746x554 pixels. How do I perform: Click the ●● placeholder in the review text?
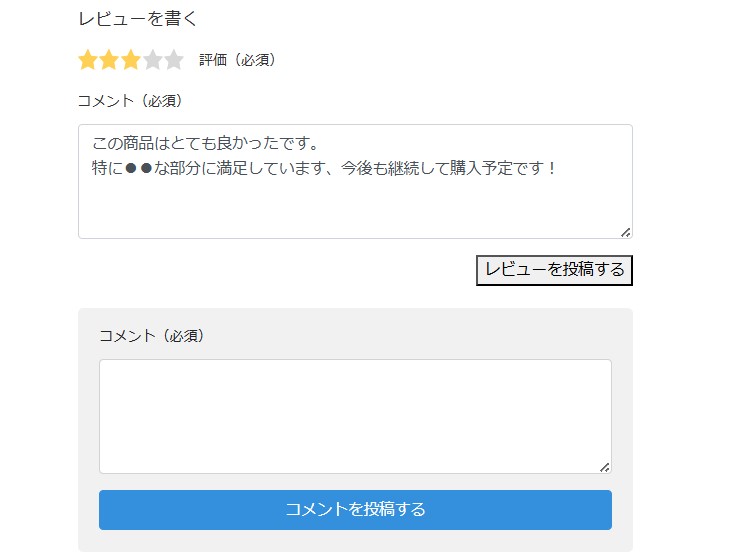(x=139, y=168)
